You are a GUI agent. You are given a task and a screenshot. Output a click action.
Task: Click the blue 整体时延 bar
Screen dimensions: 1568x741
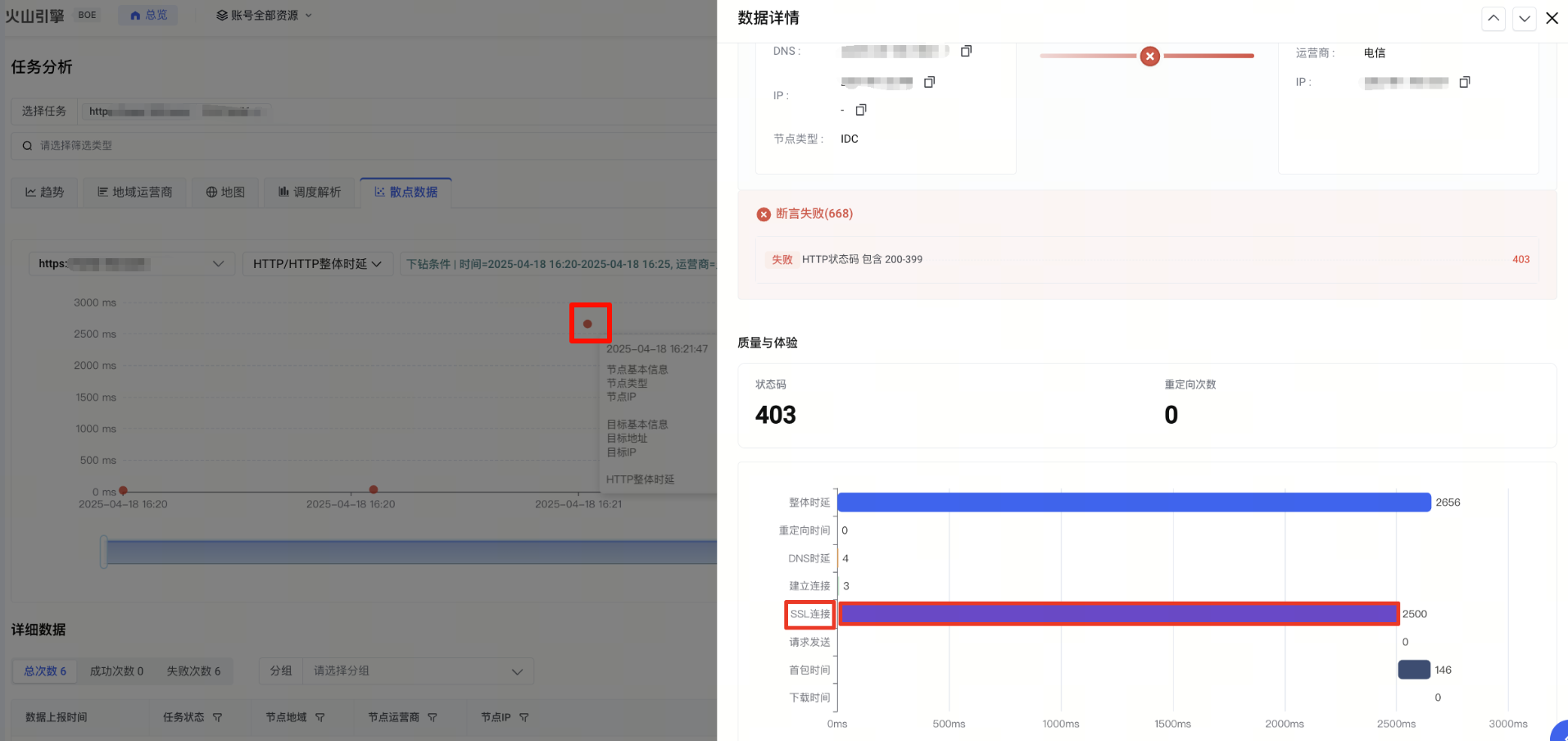coord(1134,502)
